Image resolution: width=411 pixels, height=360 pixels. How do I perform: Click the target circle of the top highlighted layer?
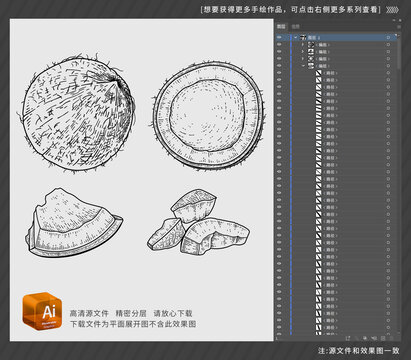[388, 38]
